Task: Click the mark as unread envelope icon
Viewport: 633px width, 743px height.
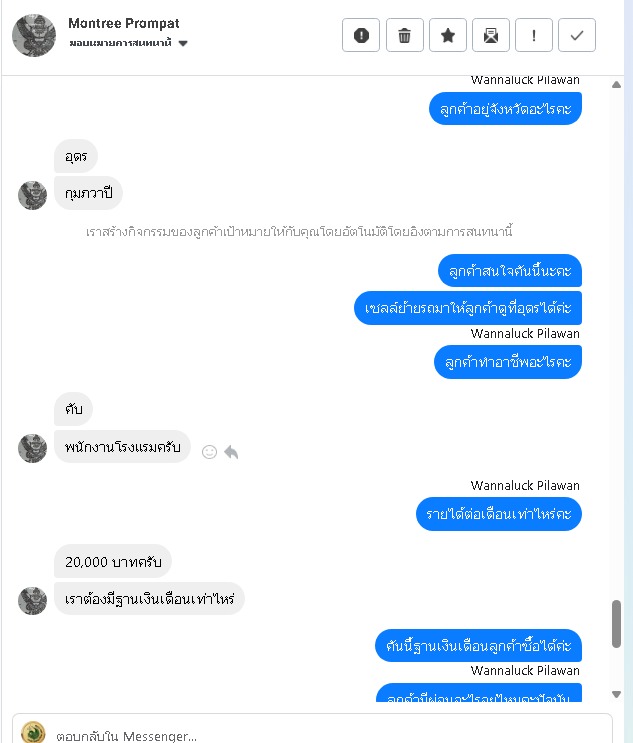Action: click(x=491, y=35)
